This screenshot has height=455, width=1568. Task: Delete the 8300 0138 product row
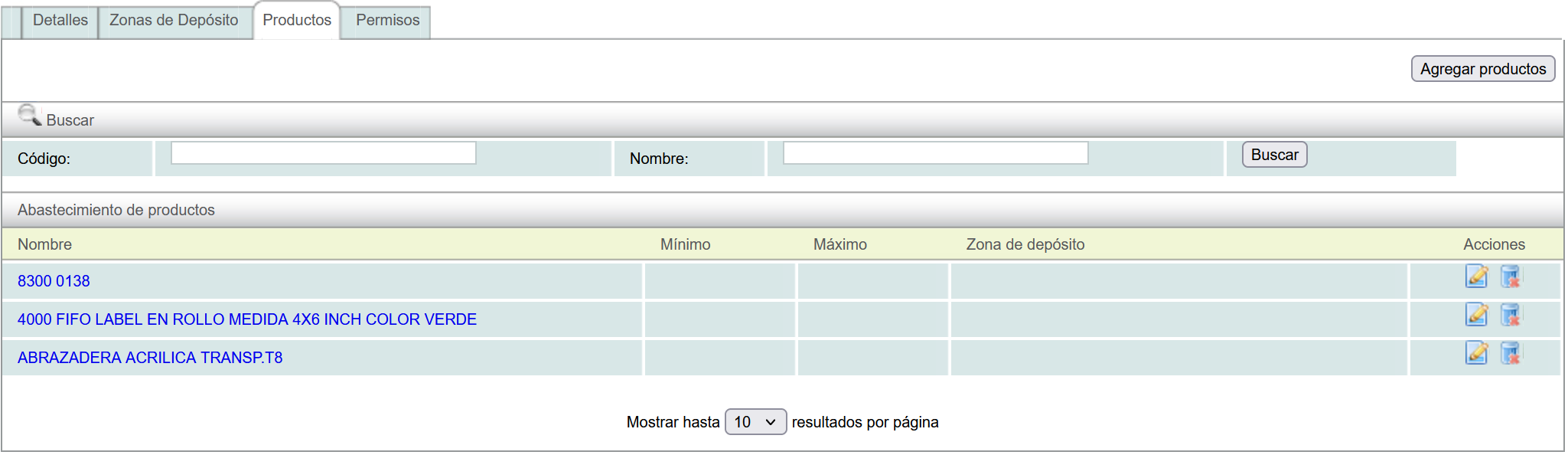click(1510, 277)
